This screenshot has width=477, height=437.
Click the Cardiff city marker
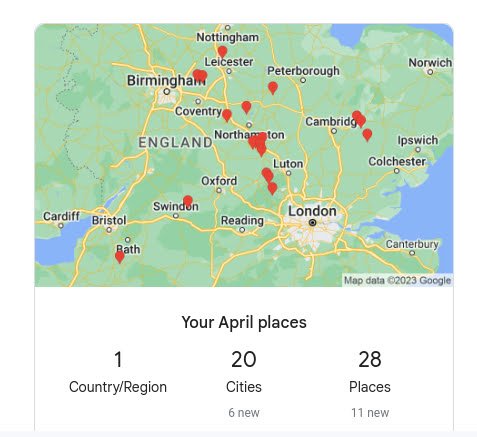61,226
